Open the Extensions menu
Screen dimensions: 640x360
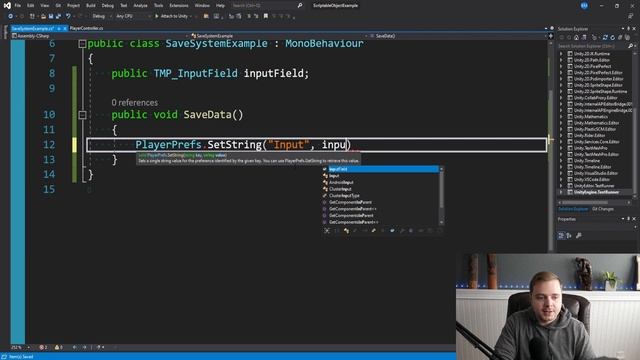tap(179, 6)
